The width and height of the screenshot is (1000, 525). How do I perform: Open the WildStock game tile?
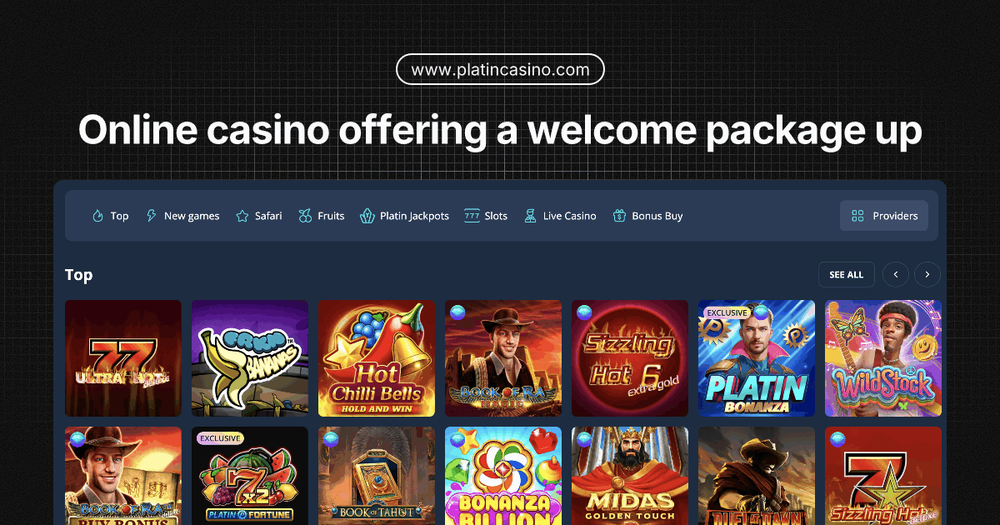pyautogui.click(x=883, y=359)
